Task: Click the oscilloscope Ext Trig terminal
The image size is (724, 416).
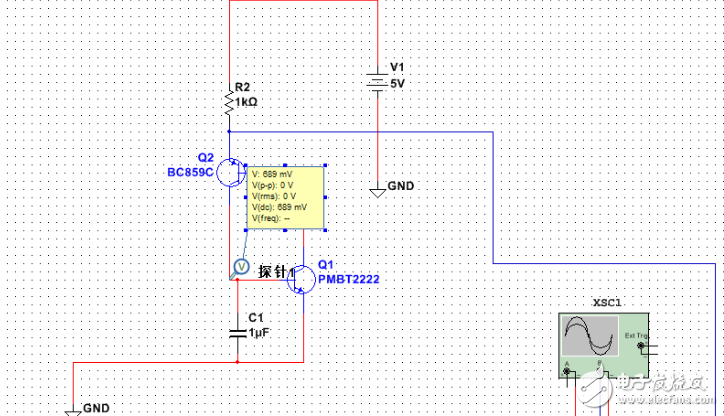Action: (x=640, y=345)
